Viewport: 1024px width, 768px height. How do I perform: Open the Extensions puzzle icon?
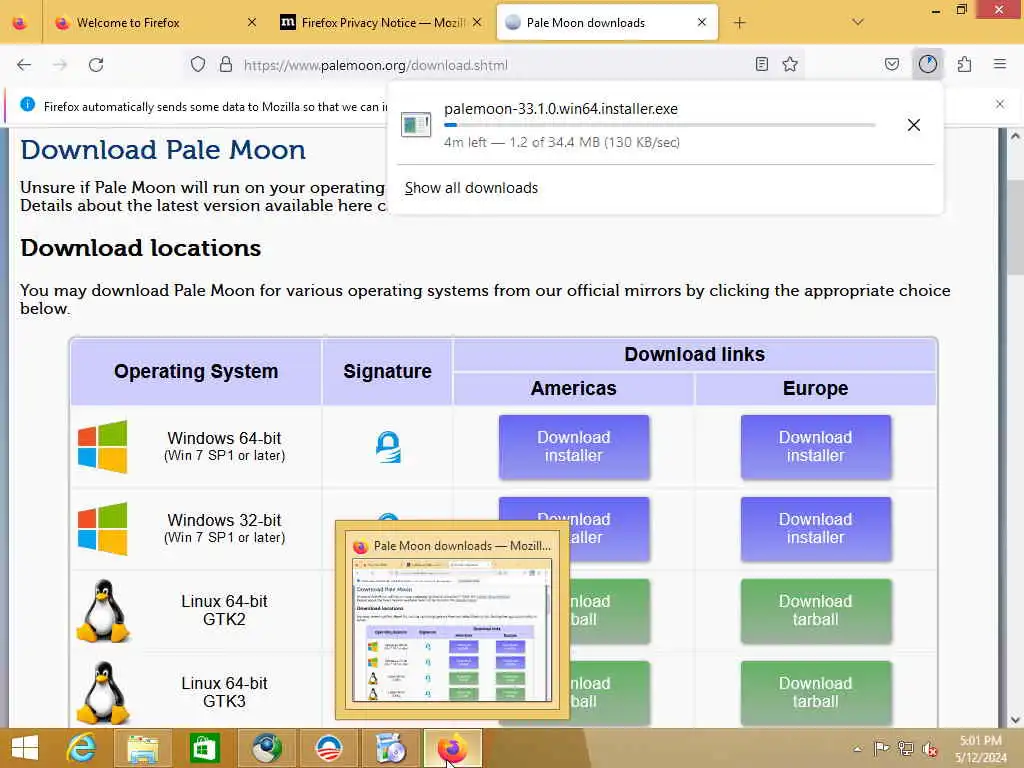click(x=964, y=64)
